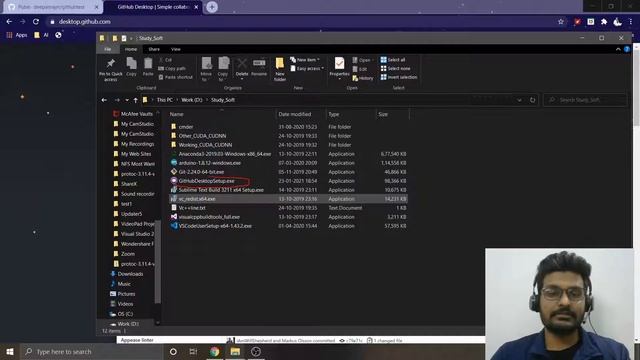Image resolution: width=640 pixels, height=360 pixels.
Task: Open a new browser tab
Action: click(x=212, y=7)
